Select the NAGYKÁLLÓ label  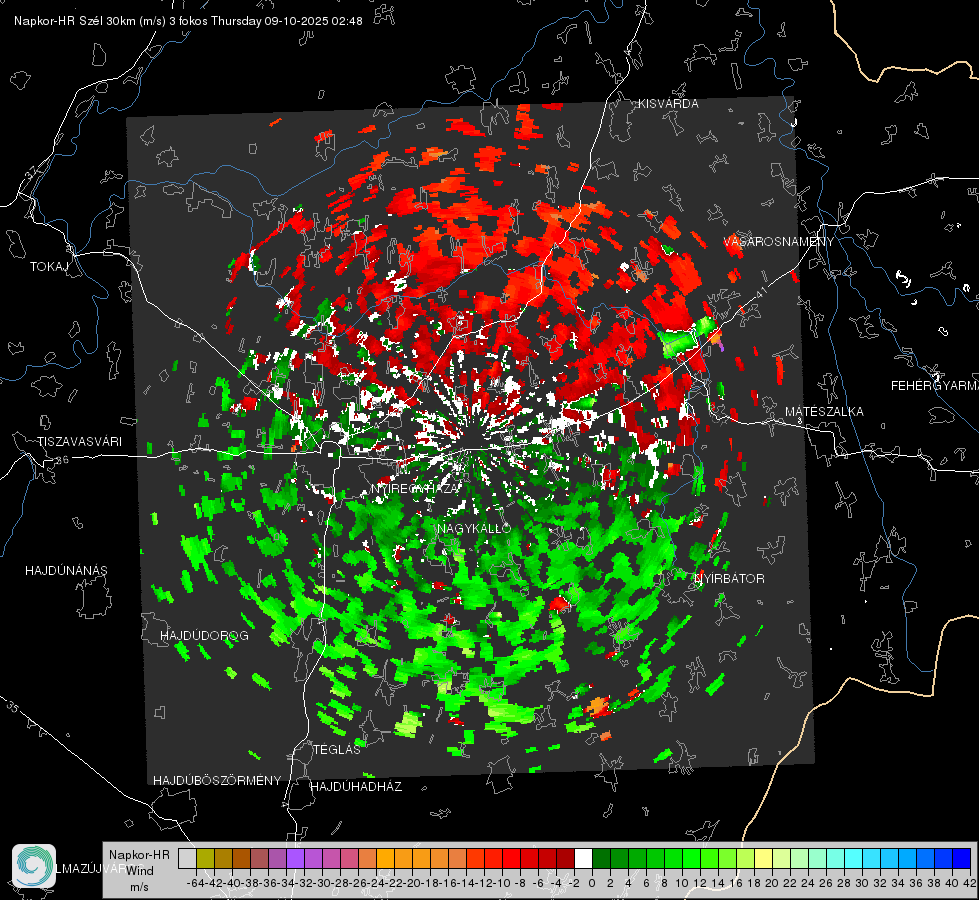(x=475, y=529)
